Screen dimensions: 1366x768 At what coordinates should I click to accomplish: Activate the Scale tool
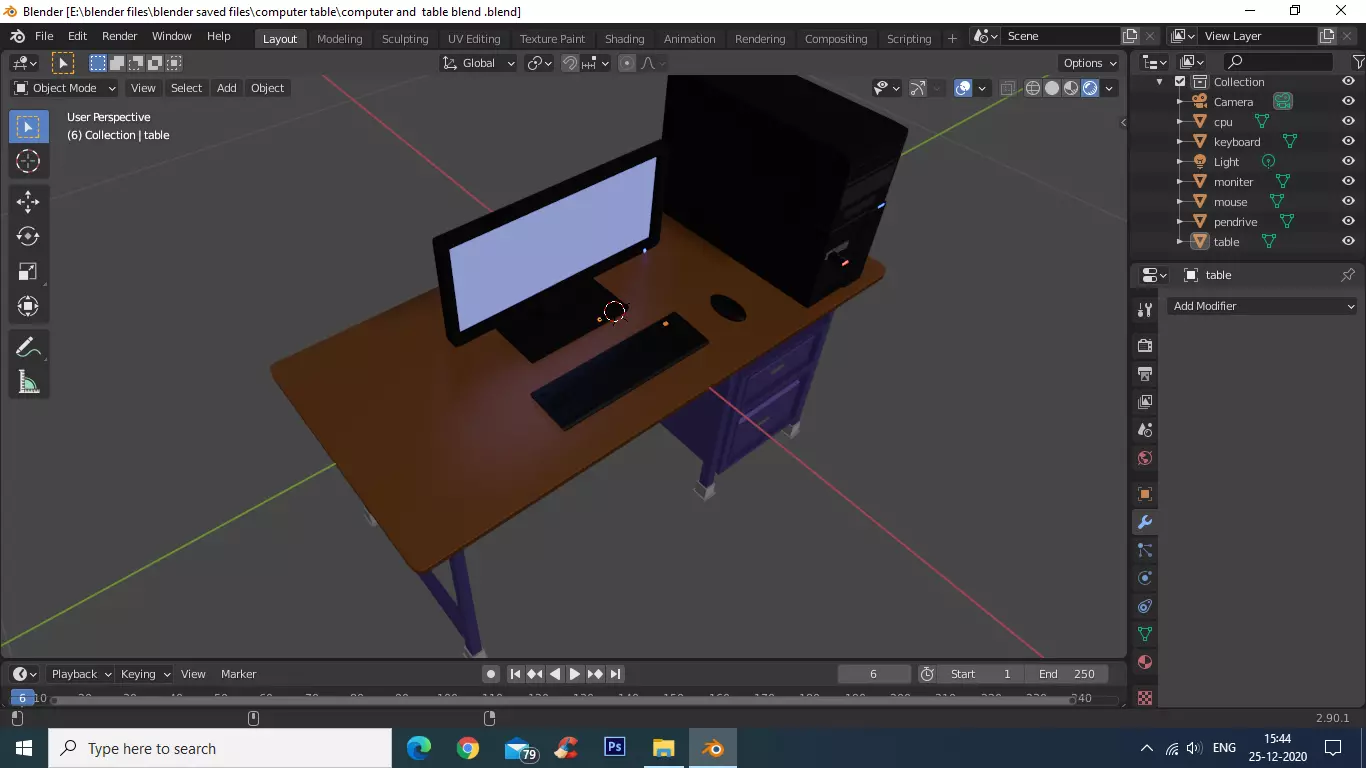pos(28,271)
